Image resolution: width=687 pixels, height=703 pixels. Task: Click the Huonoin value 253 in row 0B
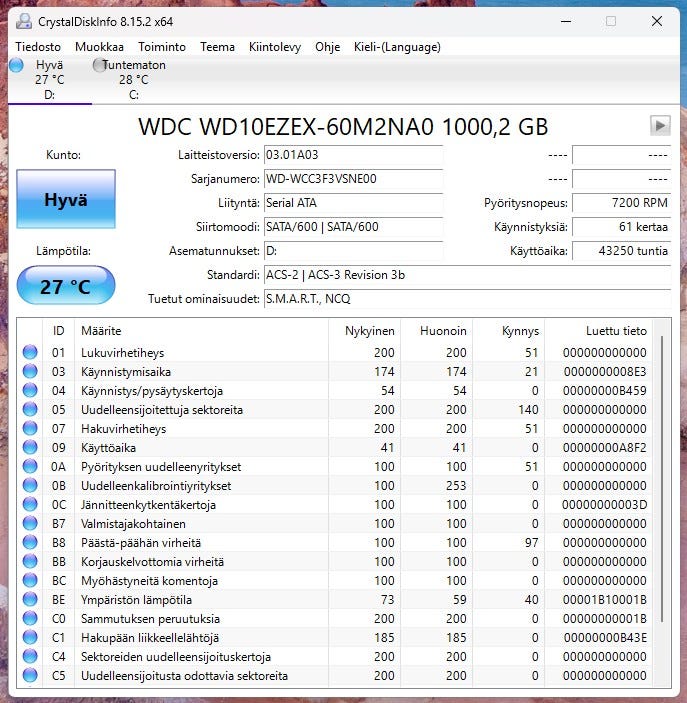point(456,486)
